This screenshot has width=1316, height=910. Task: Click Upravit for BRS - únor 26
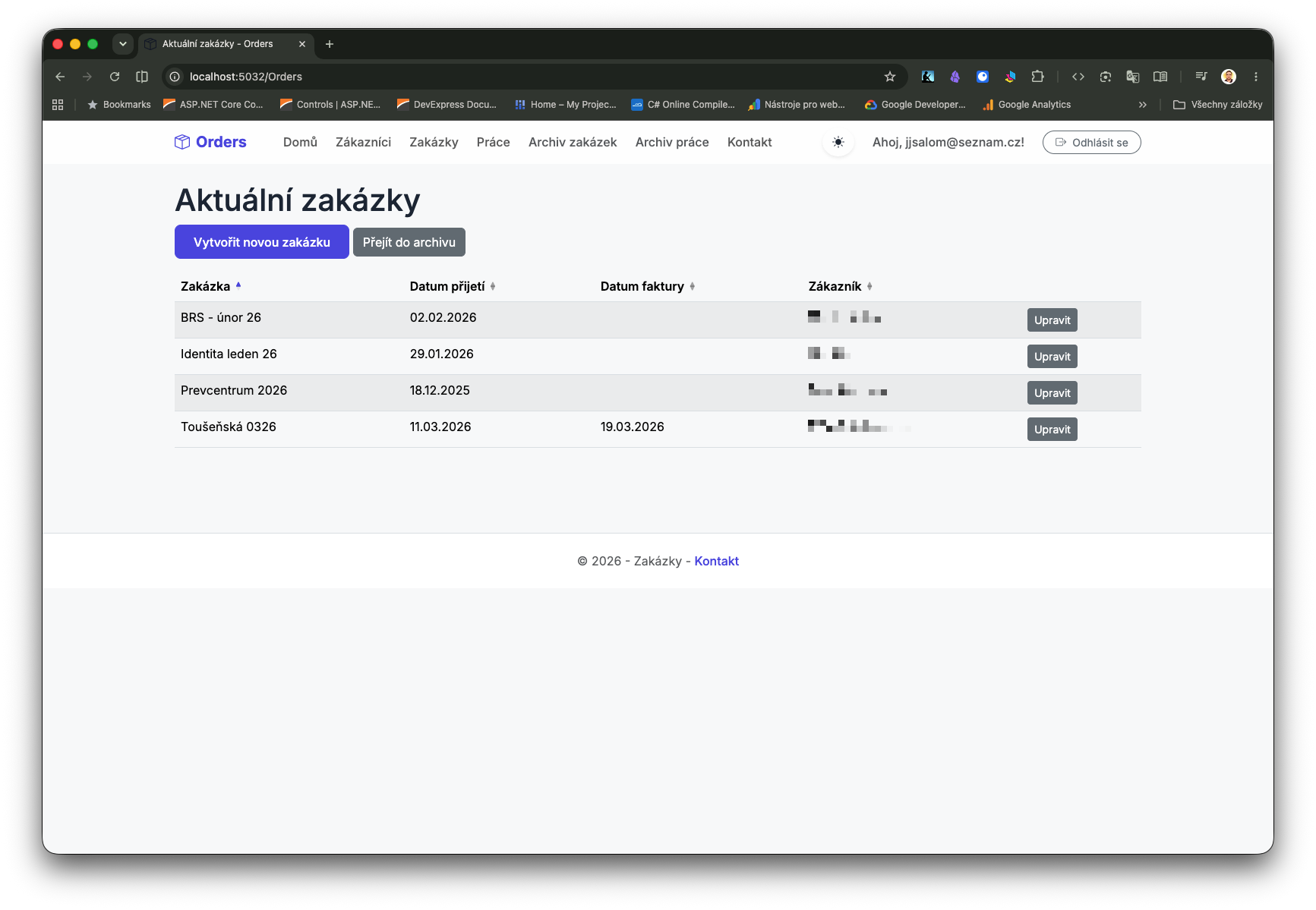tap(1052, 320)
